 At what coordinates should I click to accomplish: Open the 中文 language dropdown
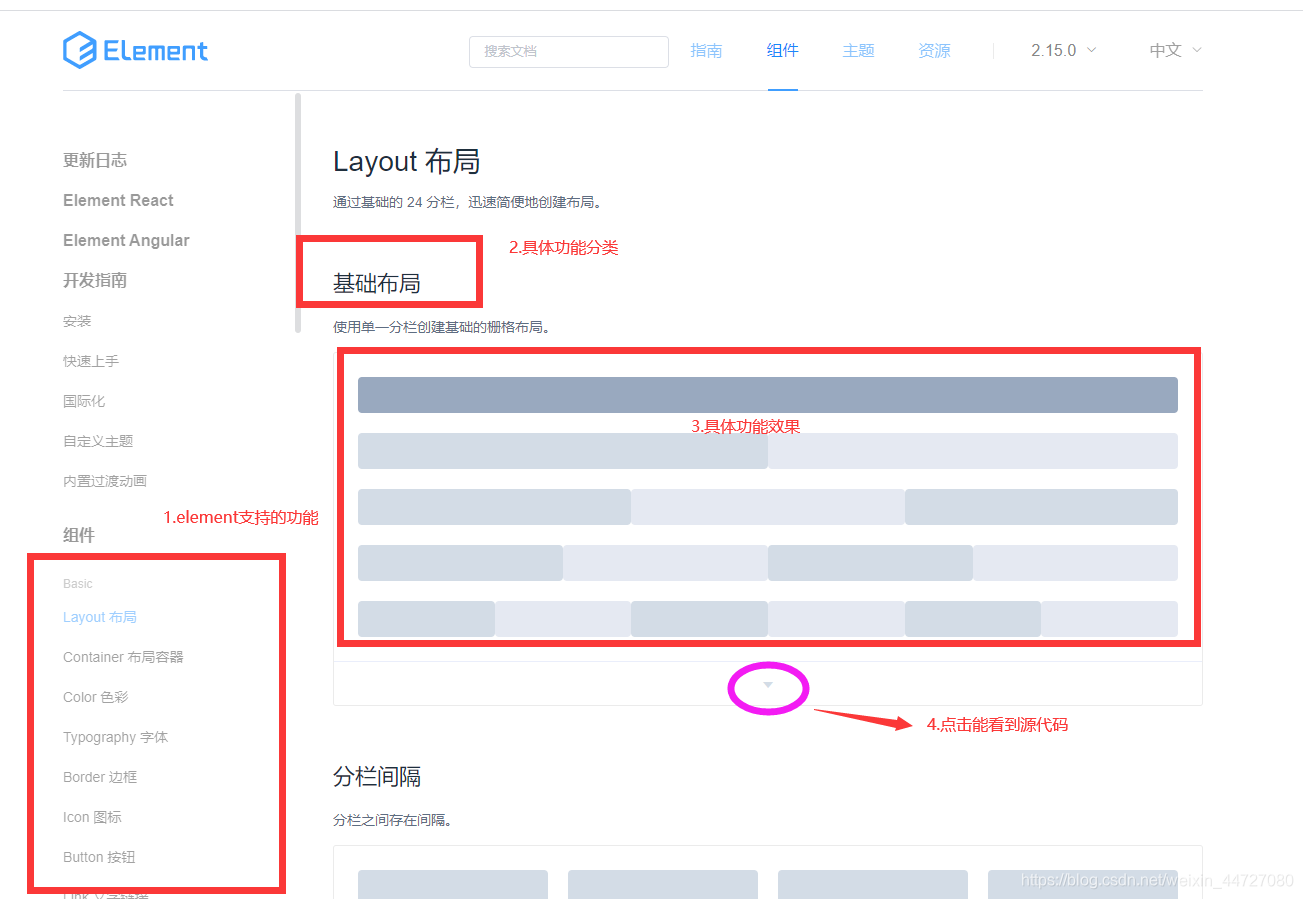[x=1175, y=50]
